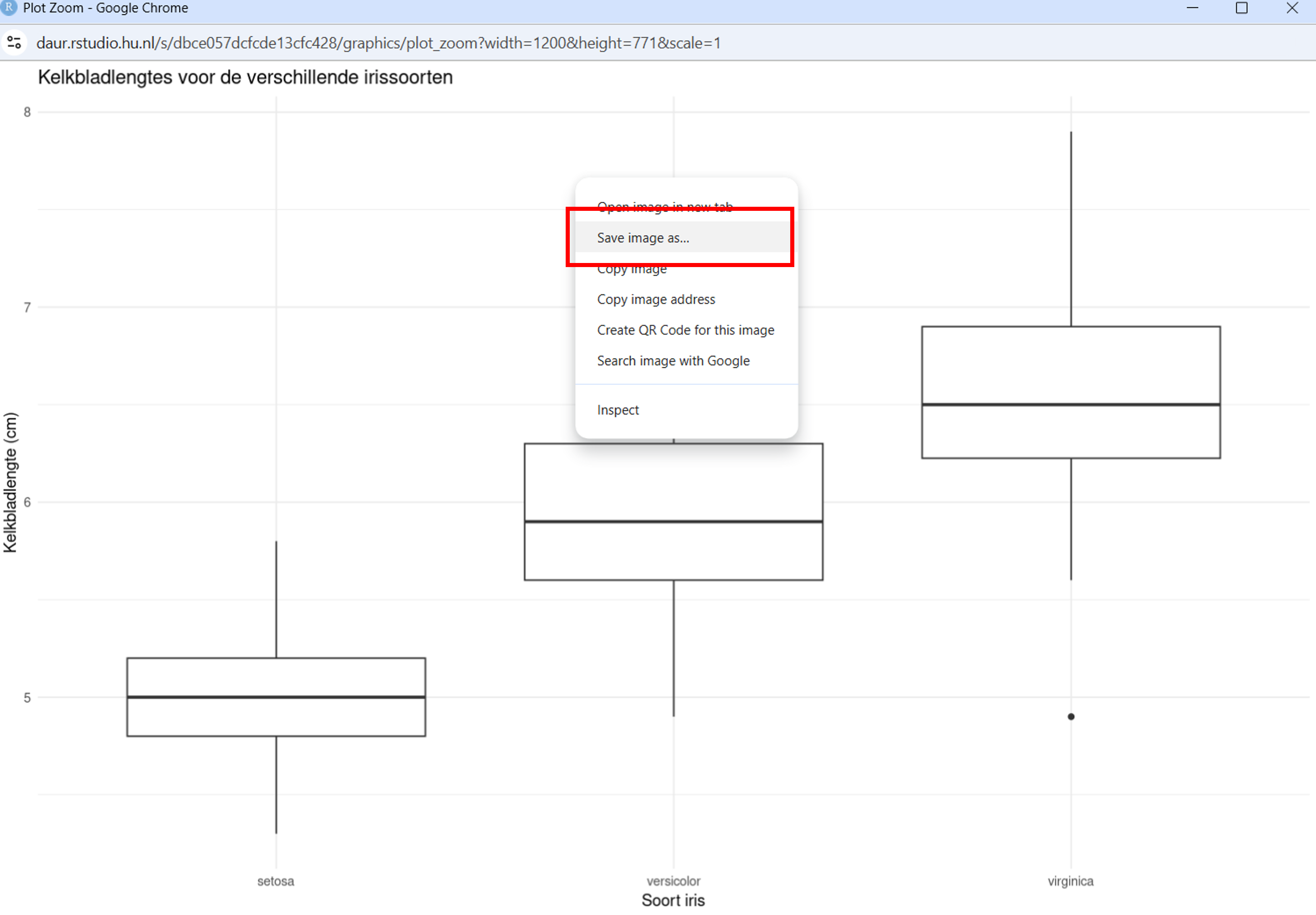This screenshot has height=915, width=1316.
Task: Select "Search image with Google"
Action: click(674, 360)
